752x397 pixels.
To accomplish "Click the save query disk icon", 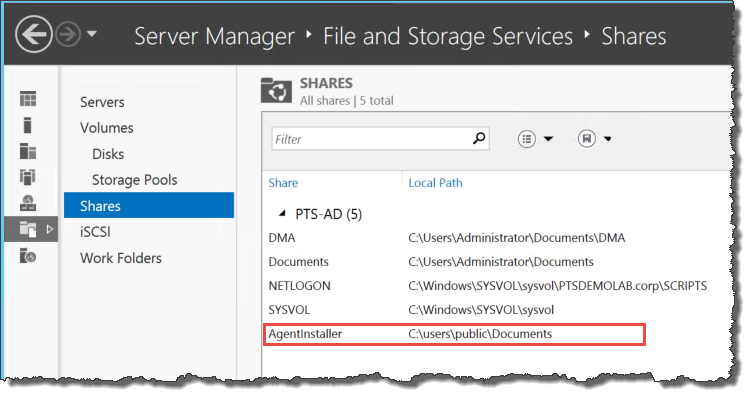I will pos(587,139).
